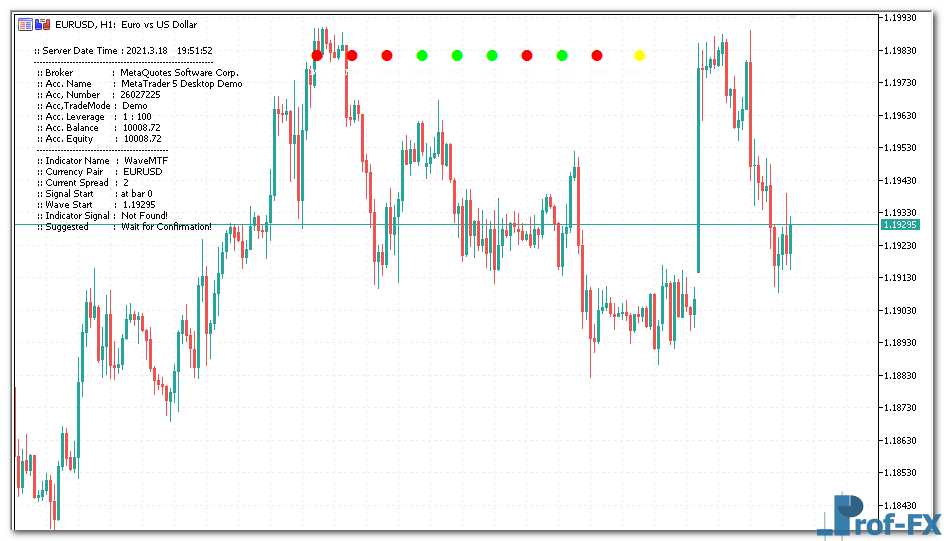
Task: Click the rightmost green signal dot
Action: (562, 56)
